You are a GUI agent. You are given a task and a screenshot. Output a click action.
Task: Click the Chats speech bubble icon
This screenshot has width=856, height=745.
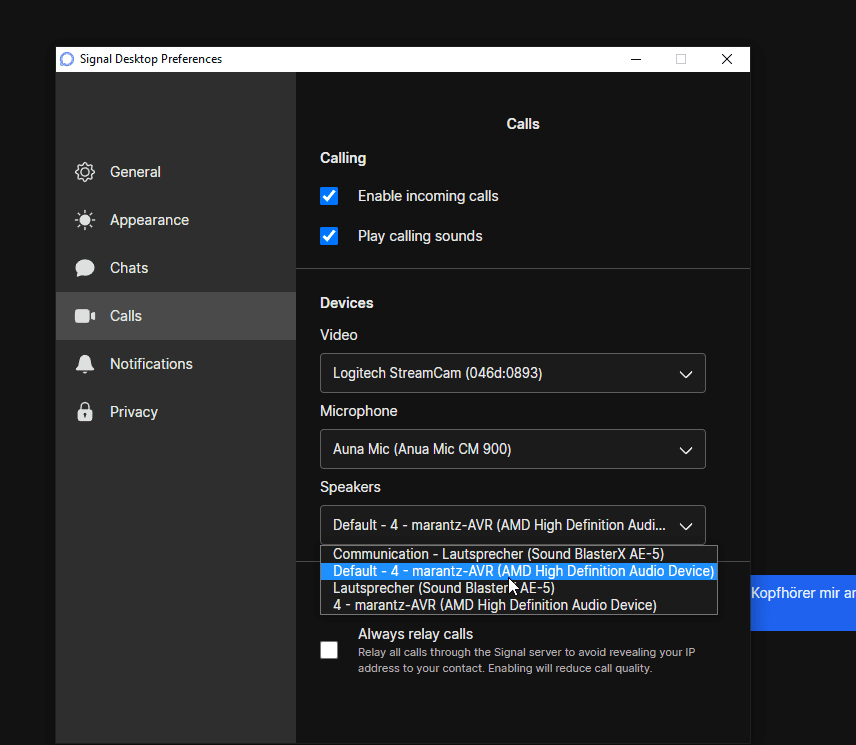[85, 268]
